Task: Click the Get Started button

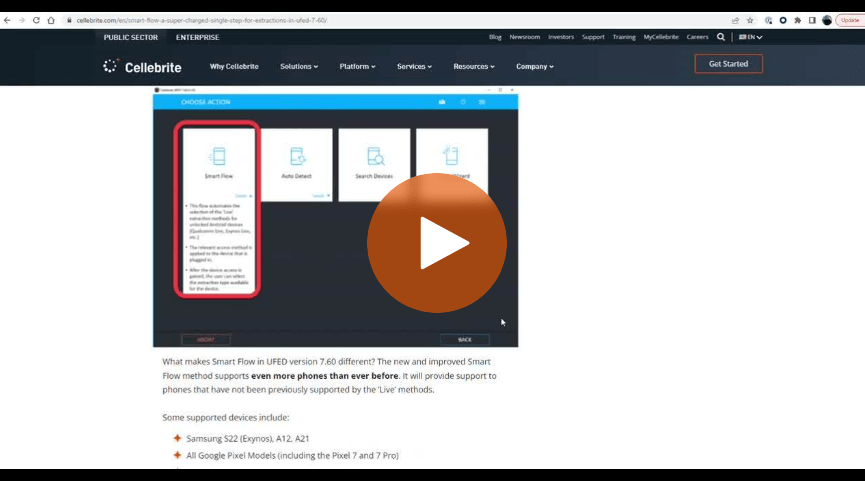Action: [x=729, y=64]
